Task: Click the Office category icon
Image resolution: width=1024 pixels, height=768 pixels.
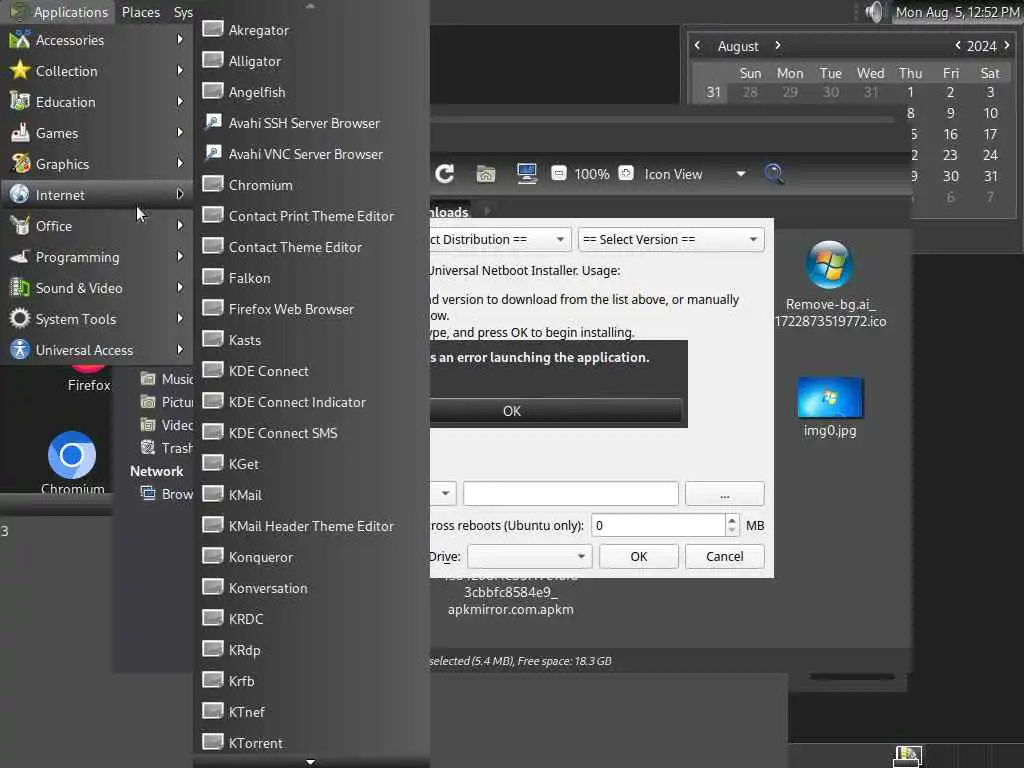Action: click(x=20, y=225)
